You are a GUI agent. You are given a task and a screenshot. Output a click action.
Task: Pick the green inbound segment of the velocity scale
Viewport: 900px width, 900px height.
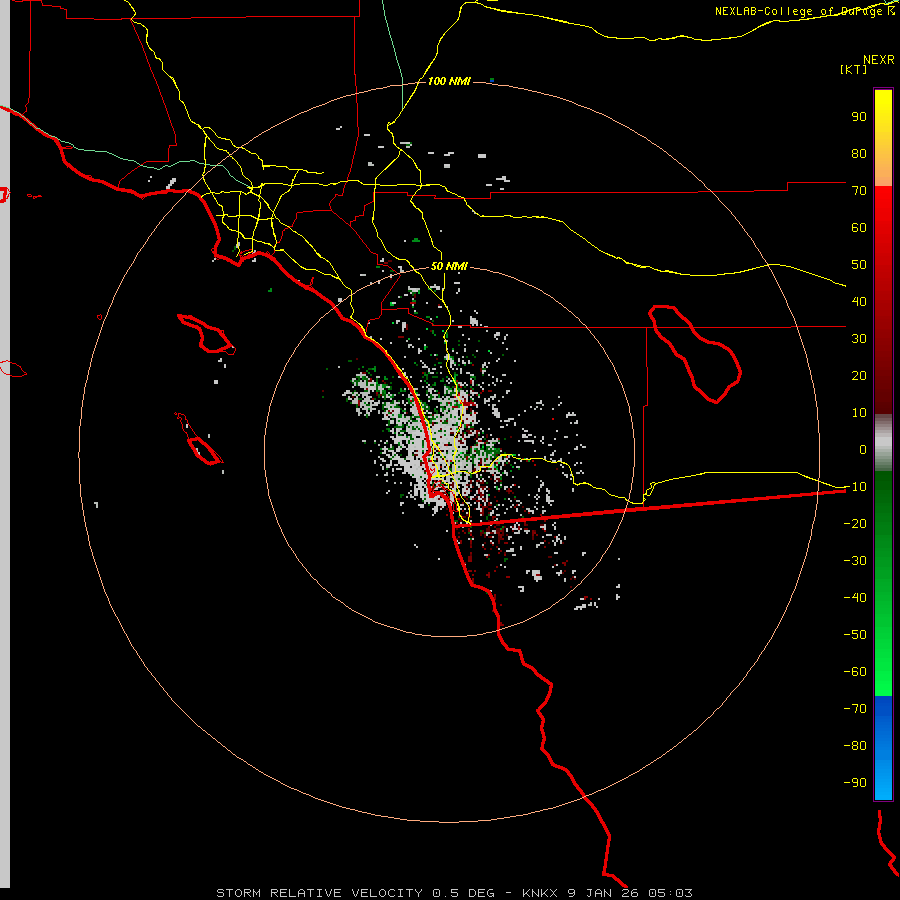[883, 584]
